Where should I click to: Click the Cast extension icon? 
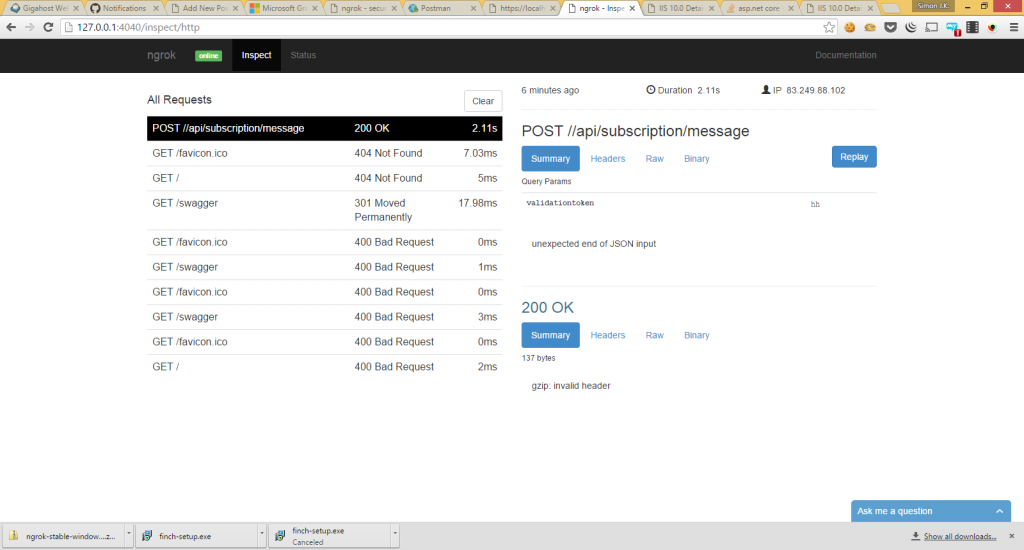pos(930,26)
